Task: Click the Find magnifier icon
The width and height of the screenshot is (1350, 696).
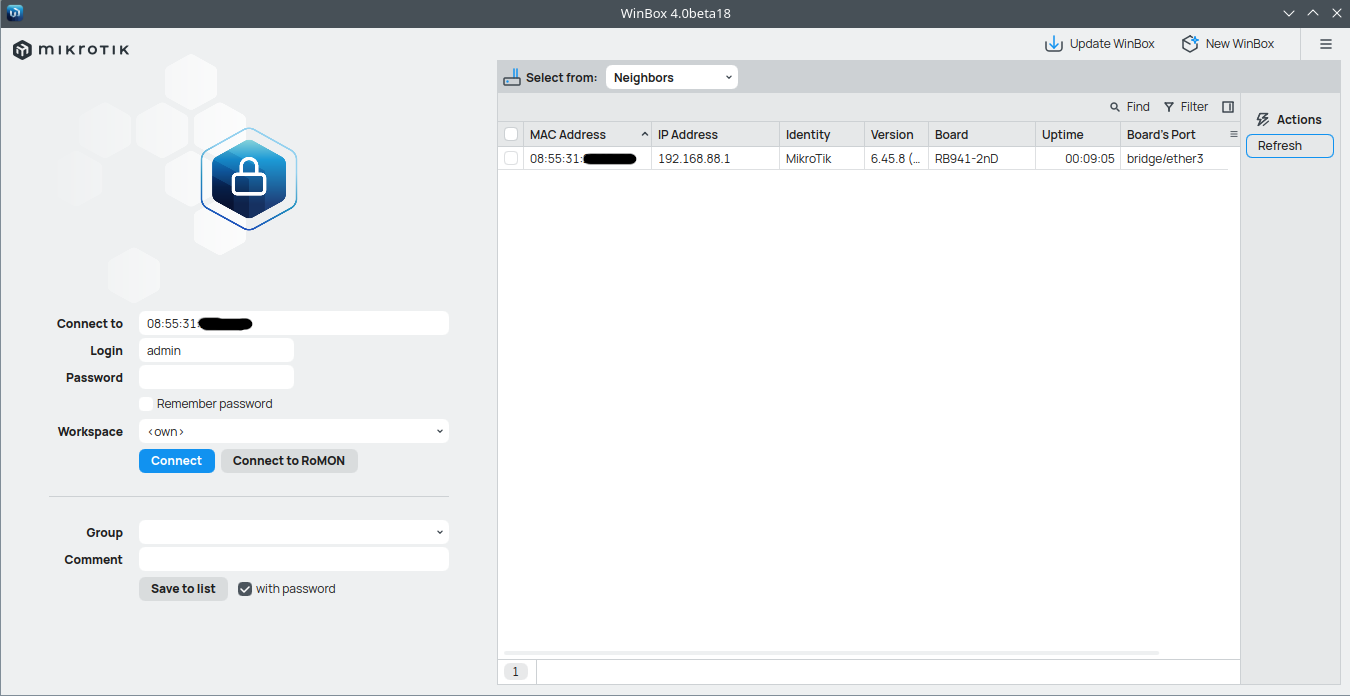Action: click(x=1115, y=107)
